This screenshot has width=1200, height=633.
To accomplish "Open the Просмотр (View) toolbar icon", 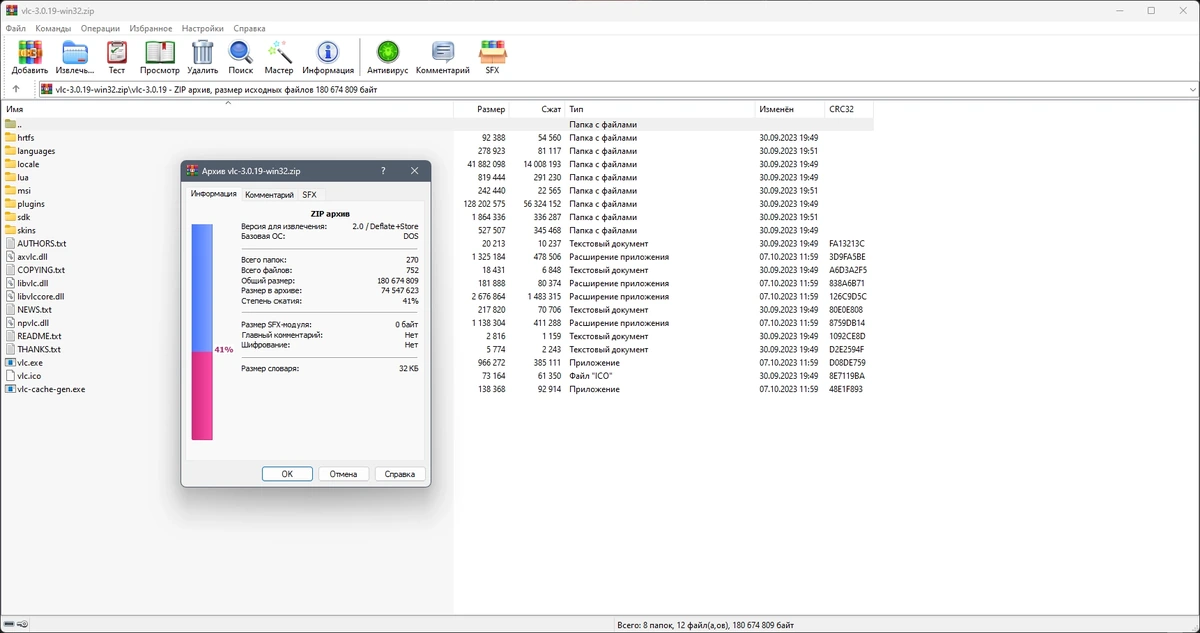I will 160,52.
